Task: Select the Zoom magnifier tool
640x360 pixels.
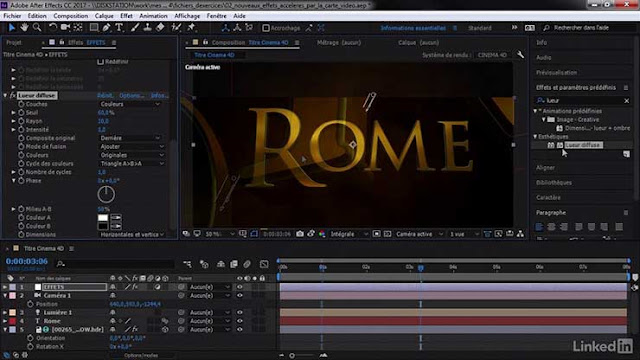Action: pos(37,28)
